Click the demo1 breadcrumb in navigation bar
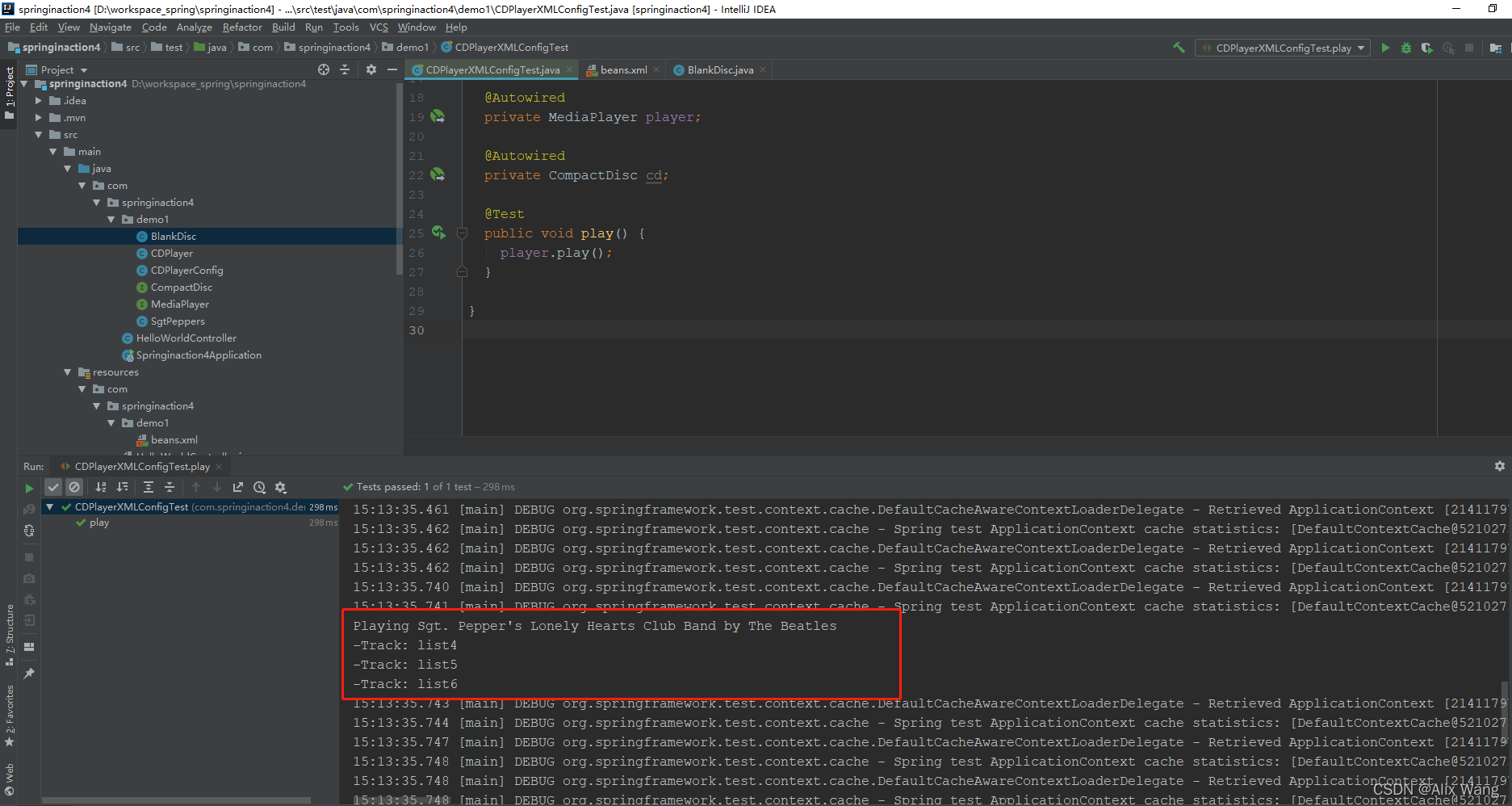This screenshot has width=1512, height=806. [405, 48]
